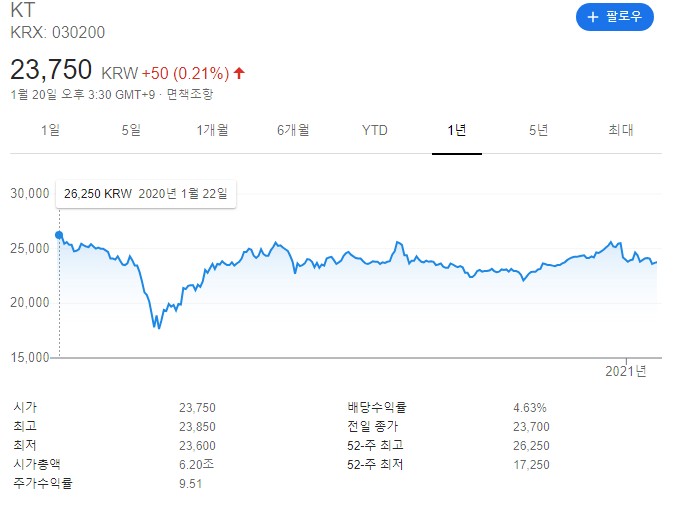Screen dimensions: 676x508
Task: Open the YTD chart tab
Action: pos(375,130)
